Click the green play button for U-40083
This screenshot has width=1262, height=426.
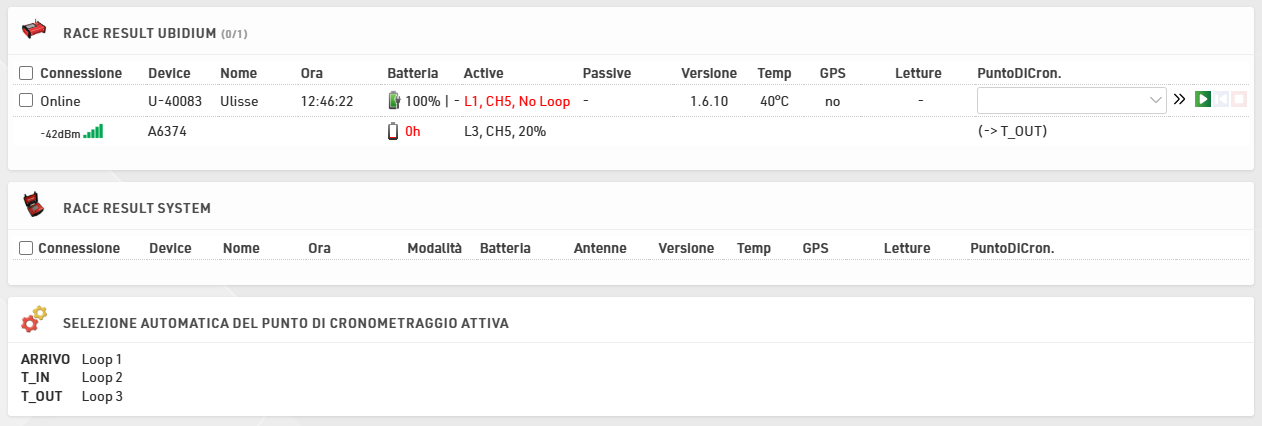click(x=1203, y=100)
